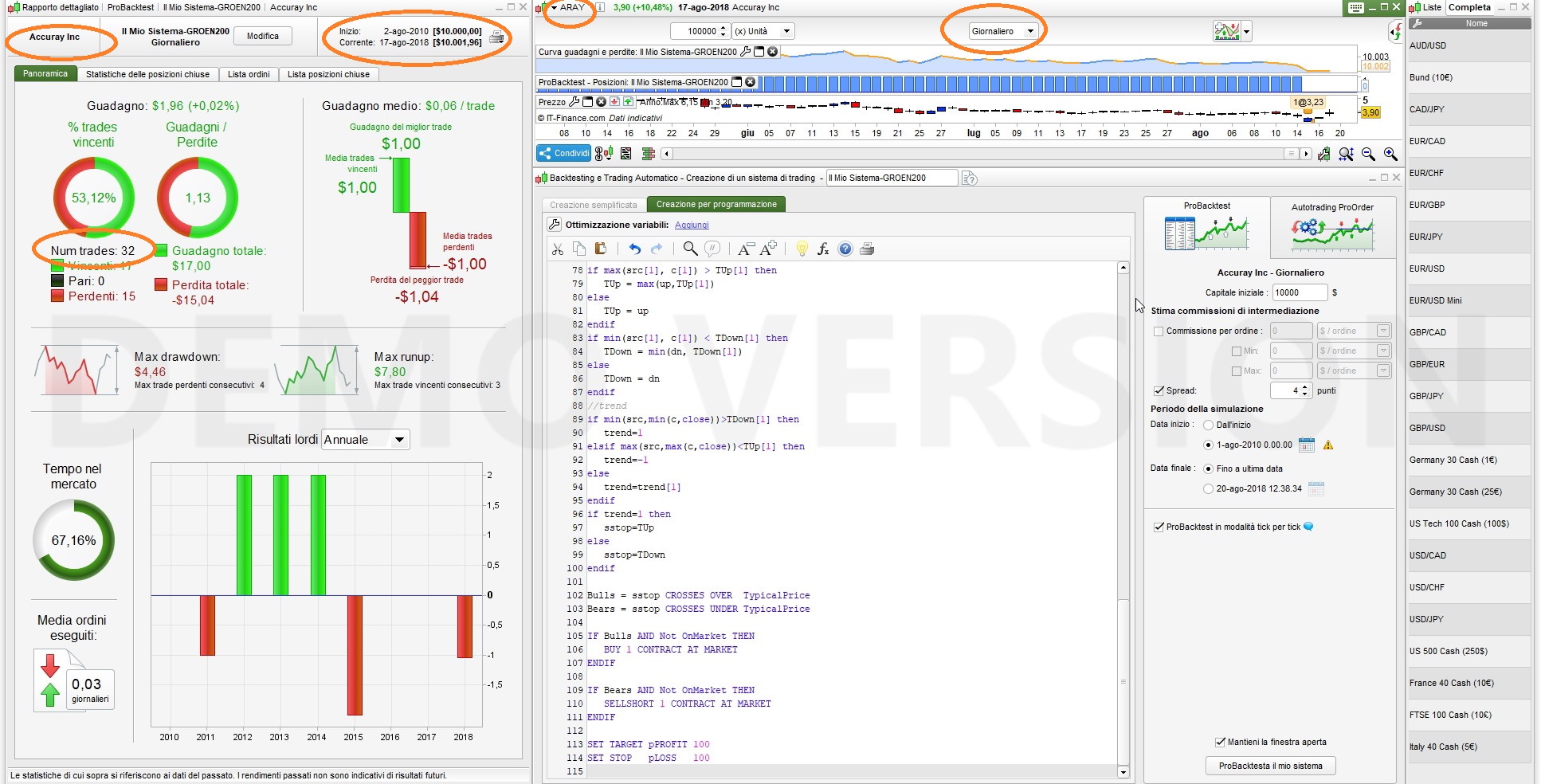Click the Aggiungi optimization variables link

[692, 225]
